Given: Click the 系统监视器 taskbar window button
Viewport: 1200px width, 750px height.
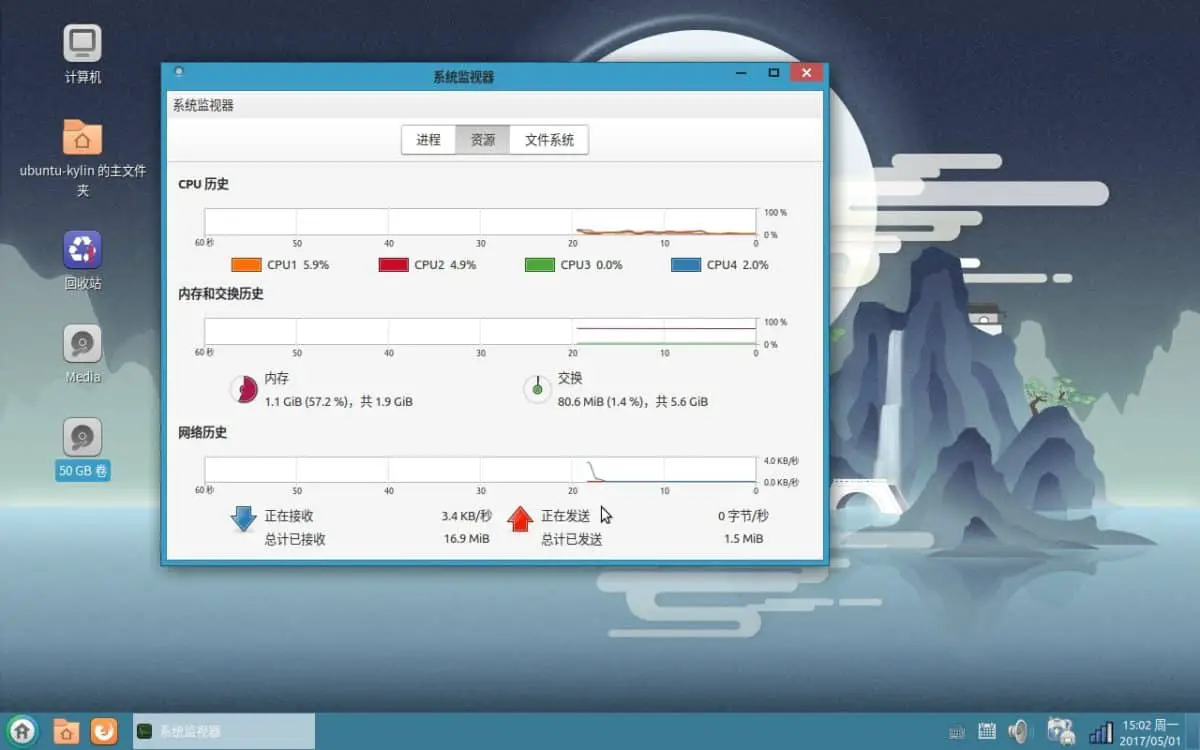Looking at the screenshot, I should 224,731.
